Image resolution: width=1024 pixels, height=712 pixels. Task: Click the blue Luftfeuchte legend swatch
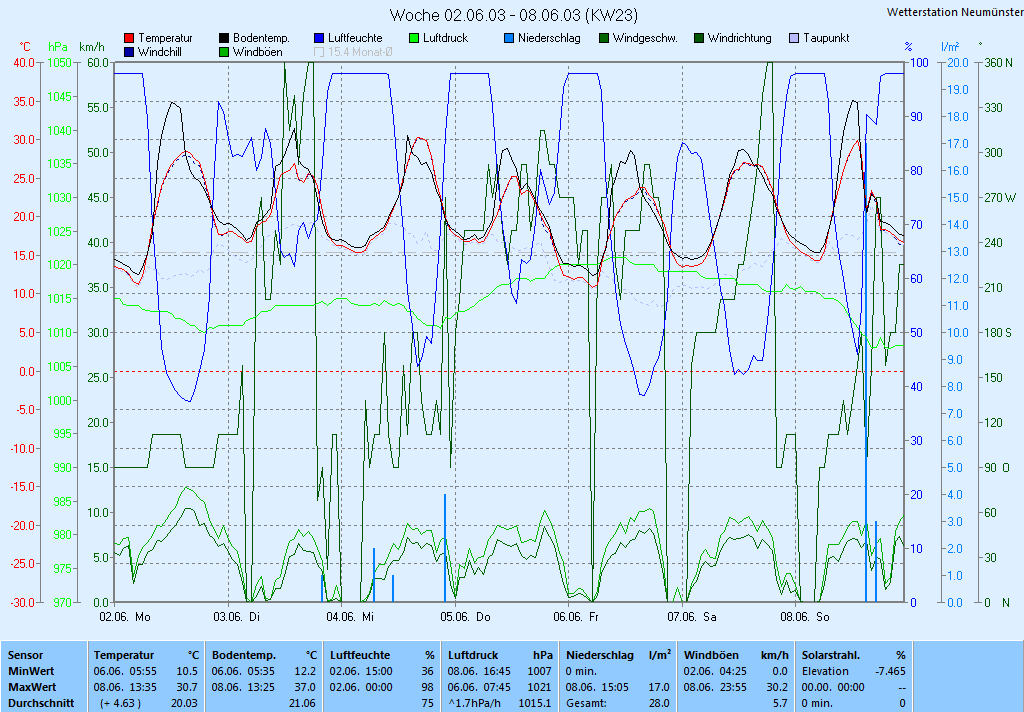(319, 38)
